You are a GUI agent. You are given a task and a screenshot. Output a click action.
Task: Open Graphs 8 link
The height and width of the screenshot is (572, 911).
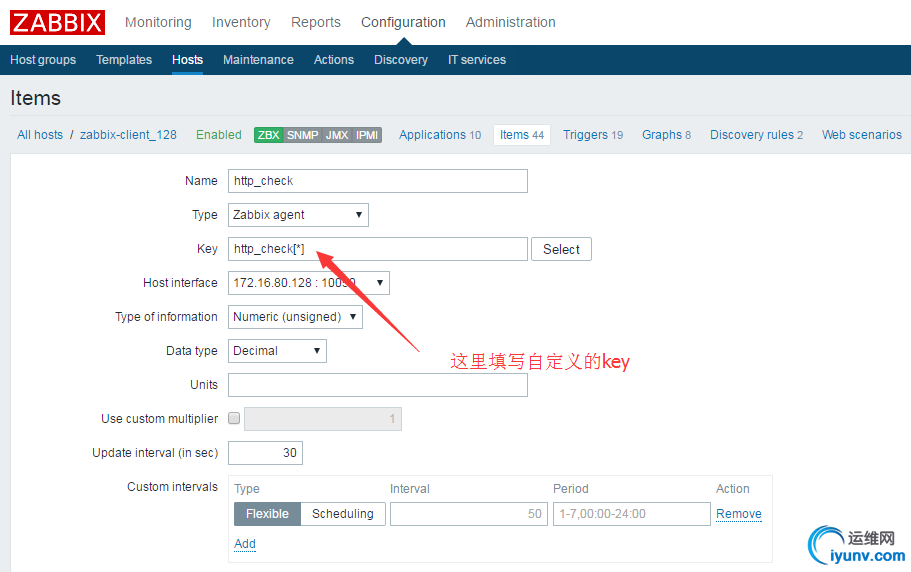[666, 135]
